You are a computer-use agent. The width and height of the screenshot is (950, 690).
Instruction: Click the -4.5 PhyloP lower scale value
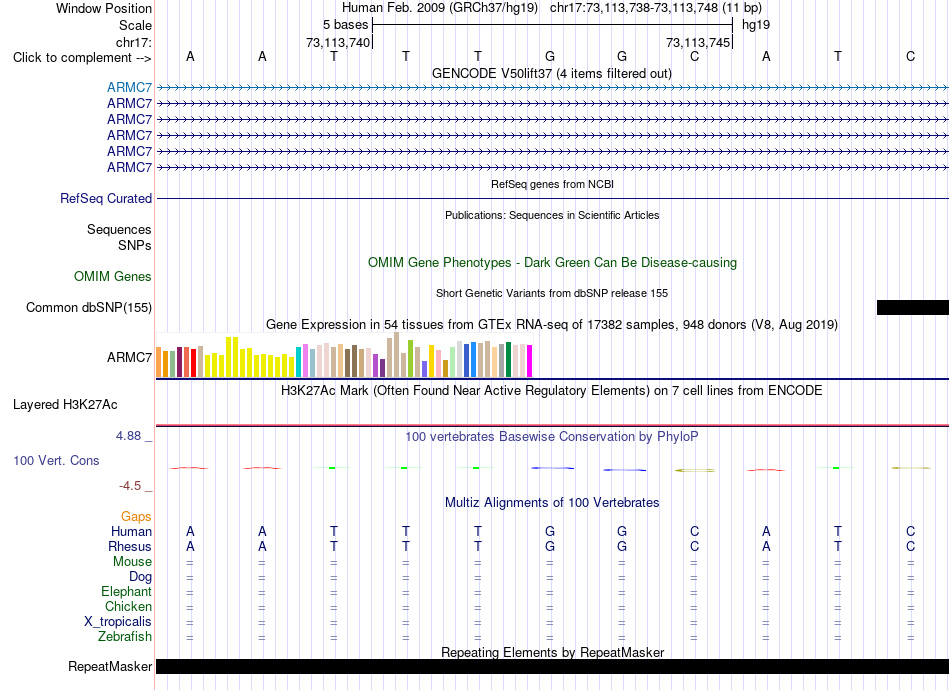[130, 486]
